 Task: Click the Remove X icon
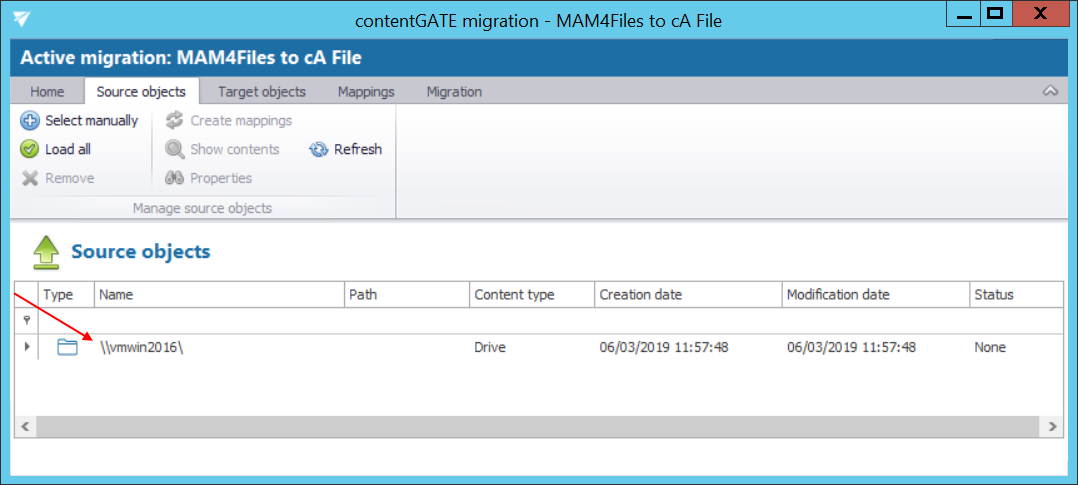[30, 179]
